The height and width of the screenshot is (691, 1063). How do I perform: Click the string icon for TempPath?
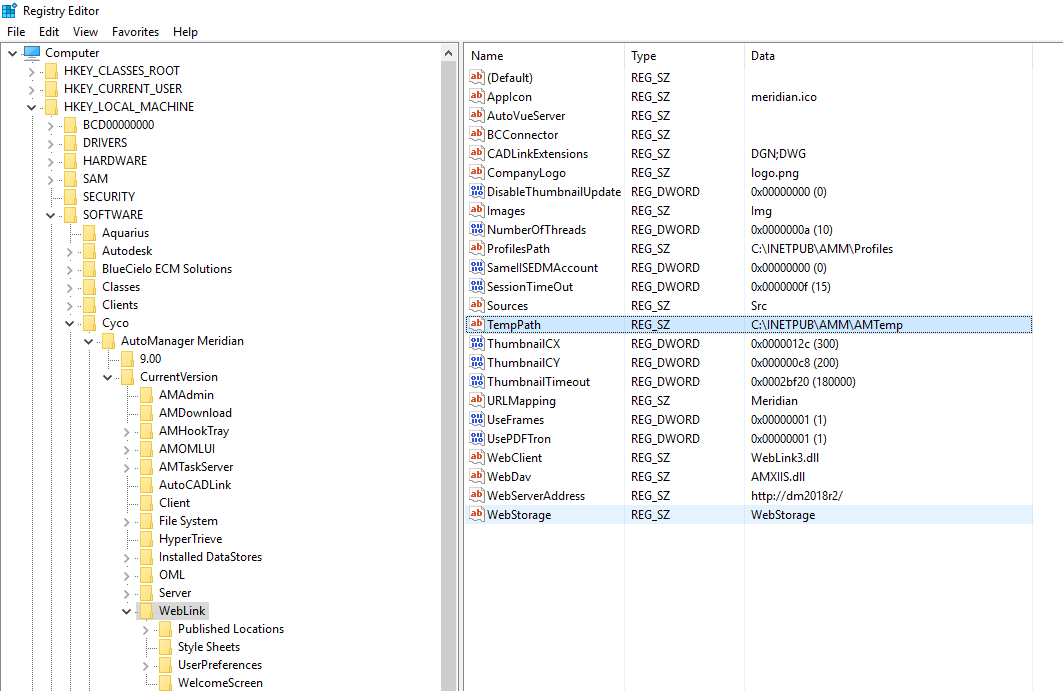coord(477,324)
